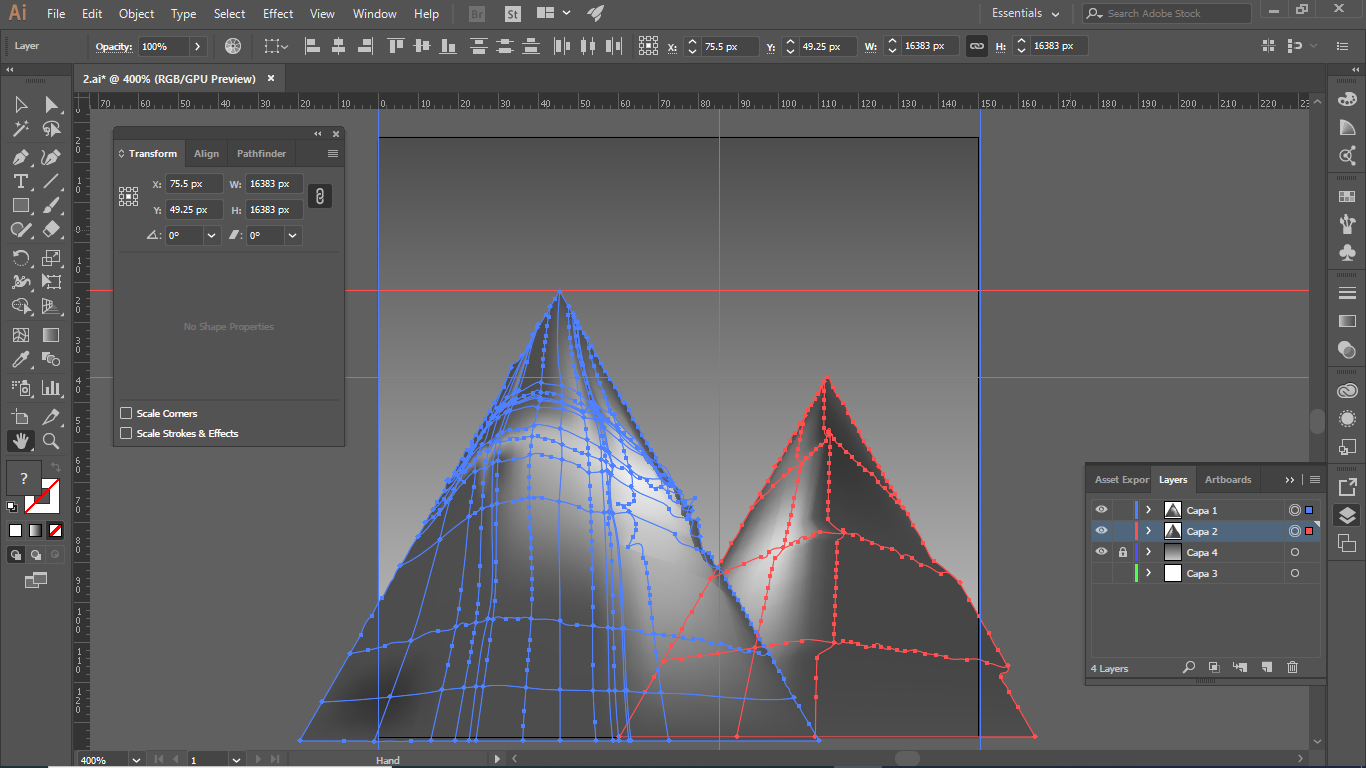The image size is (1366, 768).
Task: Click the Fill color swatch
Action: 24,478
